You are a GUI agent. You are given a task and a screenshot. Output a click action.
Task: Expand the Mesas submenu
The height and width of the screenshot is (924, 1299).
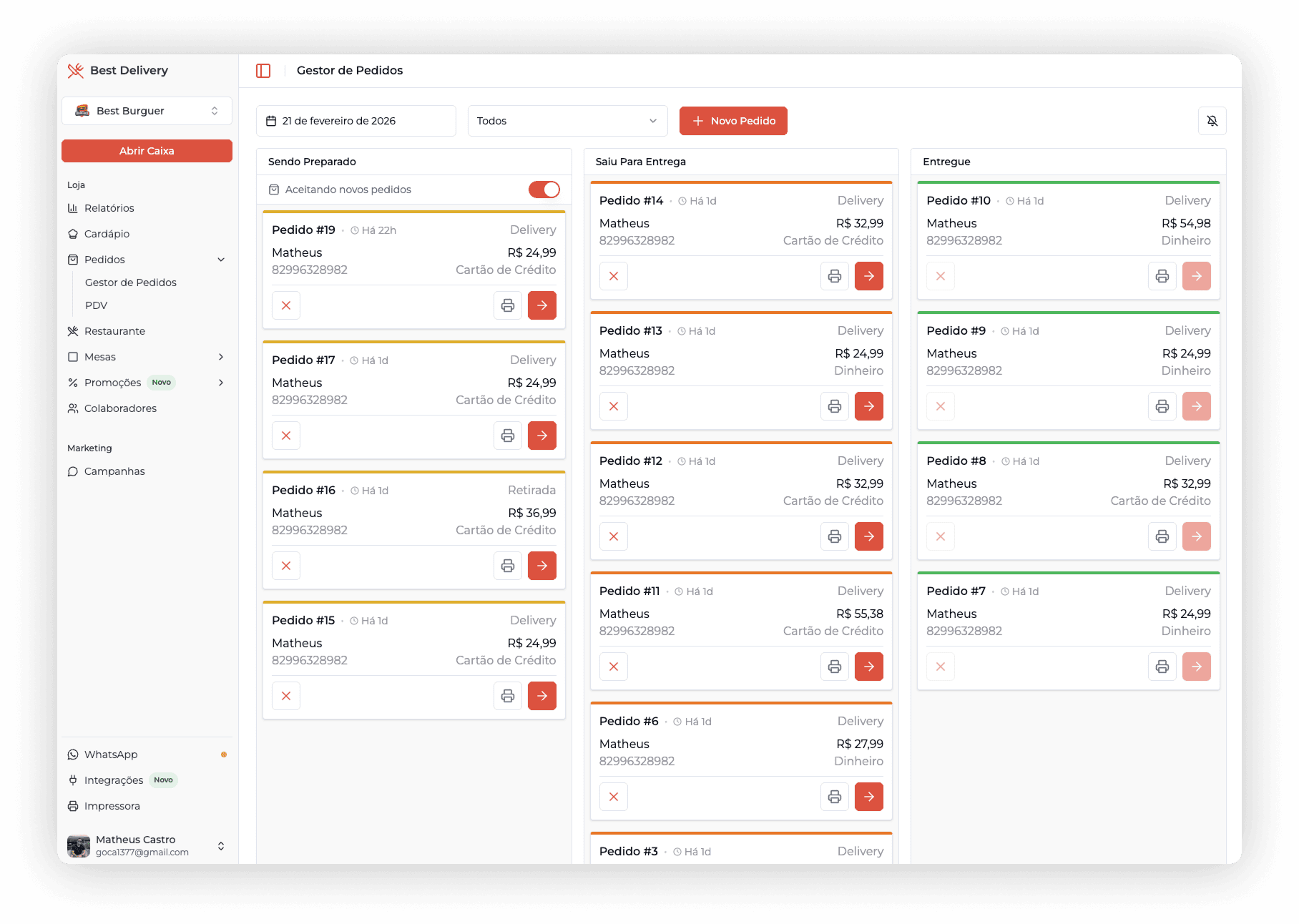[221, 357]
